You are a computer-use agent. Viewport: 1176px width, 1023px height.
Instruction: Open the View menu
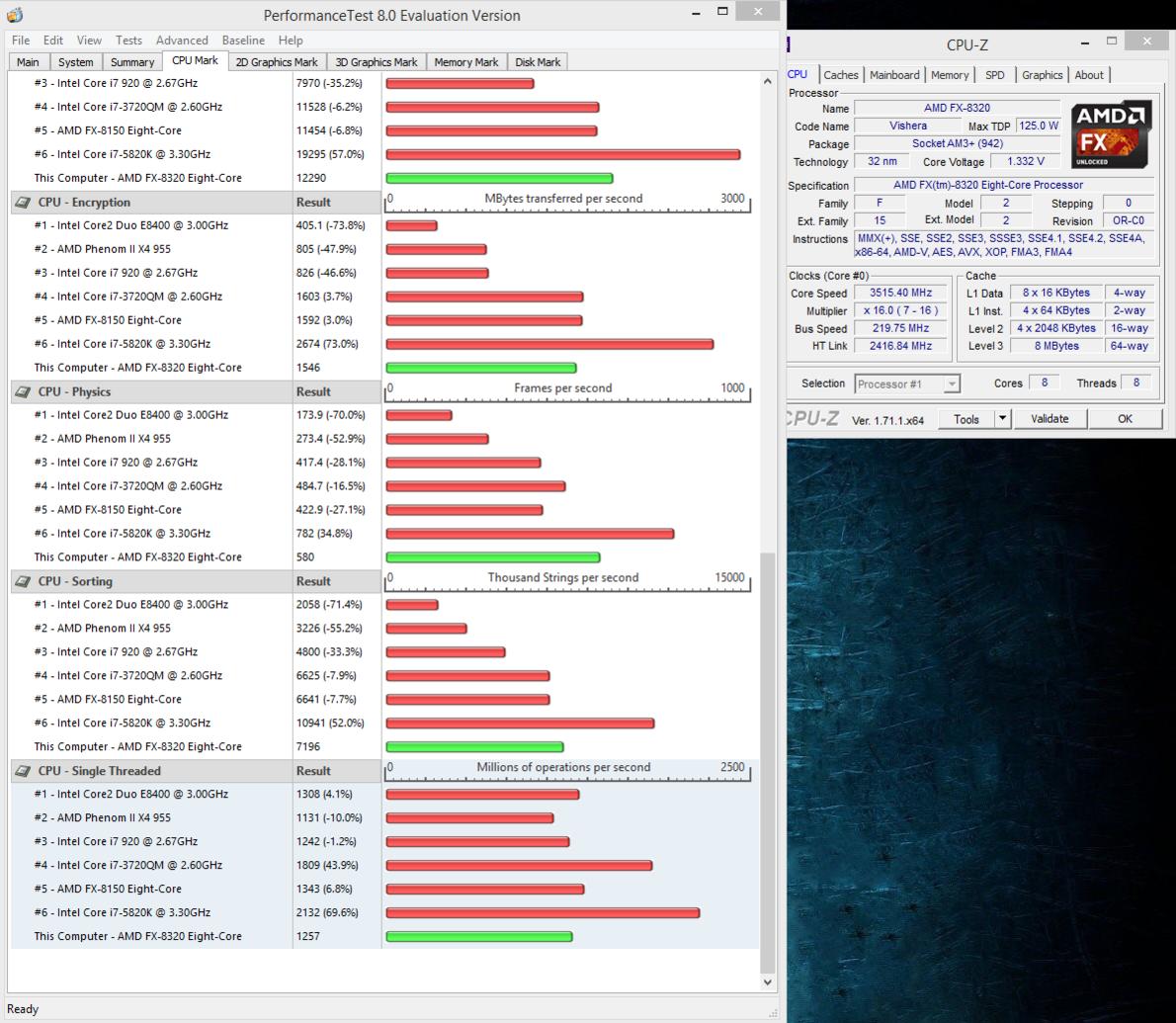point(89,41)
